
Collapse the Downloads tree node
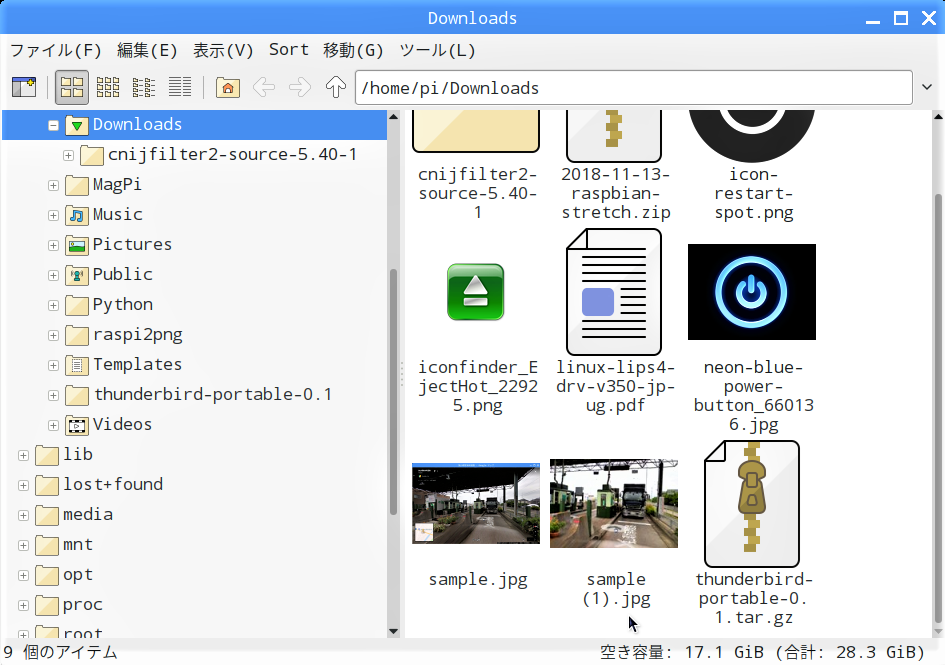point(53,125)
